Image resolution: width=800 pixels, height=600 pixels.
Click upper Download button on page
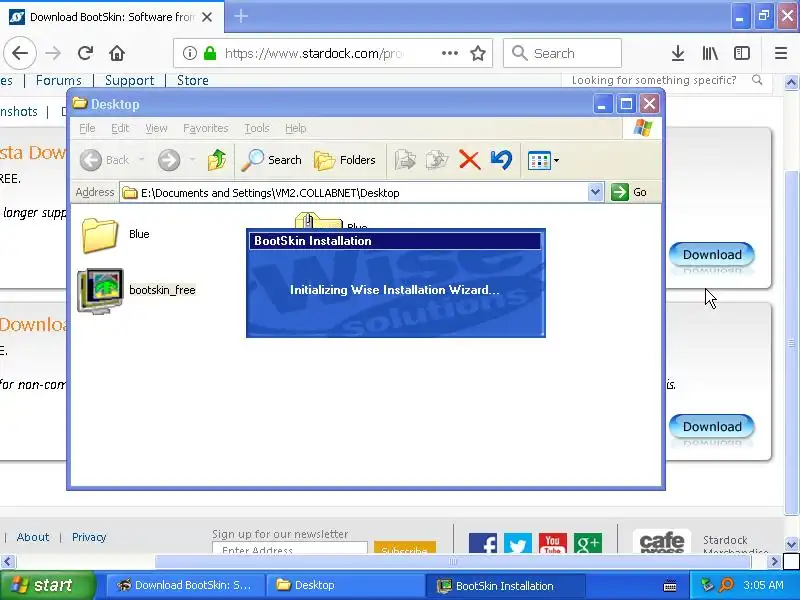tap(712, 254)
